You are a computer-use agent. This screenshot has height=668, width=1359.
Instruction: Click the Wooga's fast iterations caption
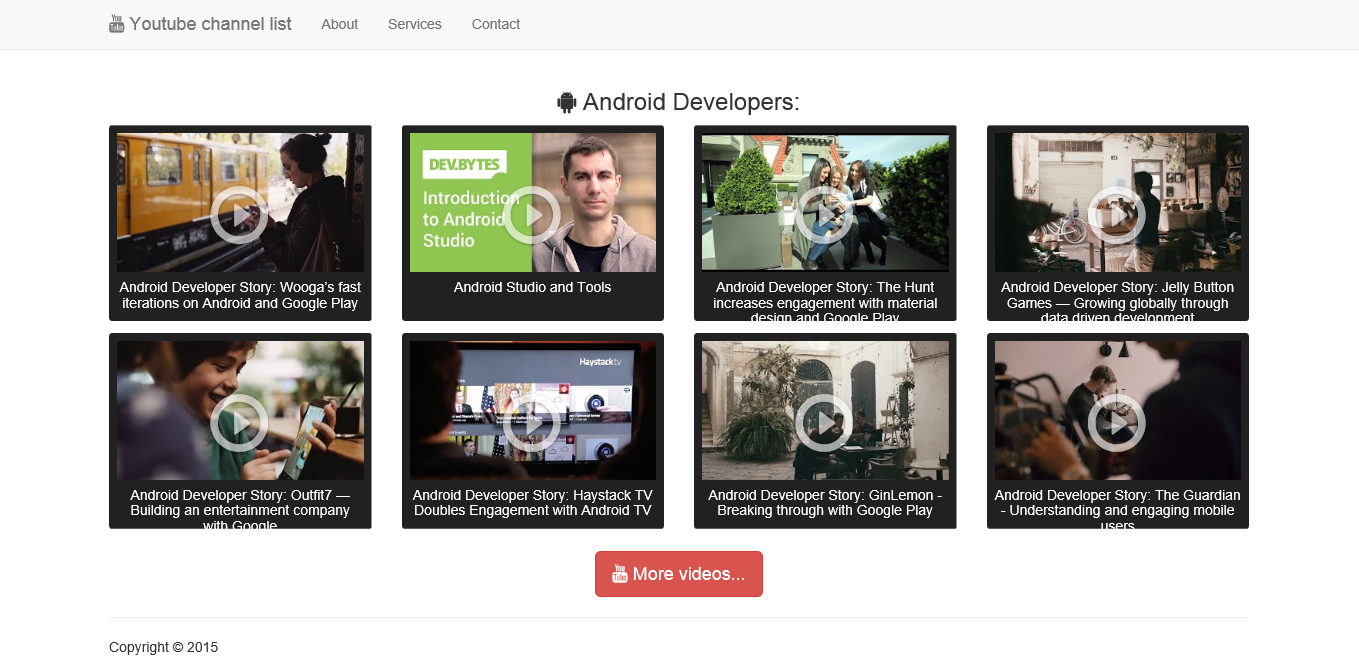tap(240, 295)
